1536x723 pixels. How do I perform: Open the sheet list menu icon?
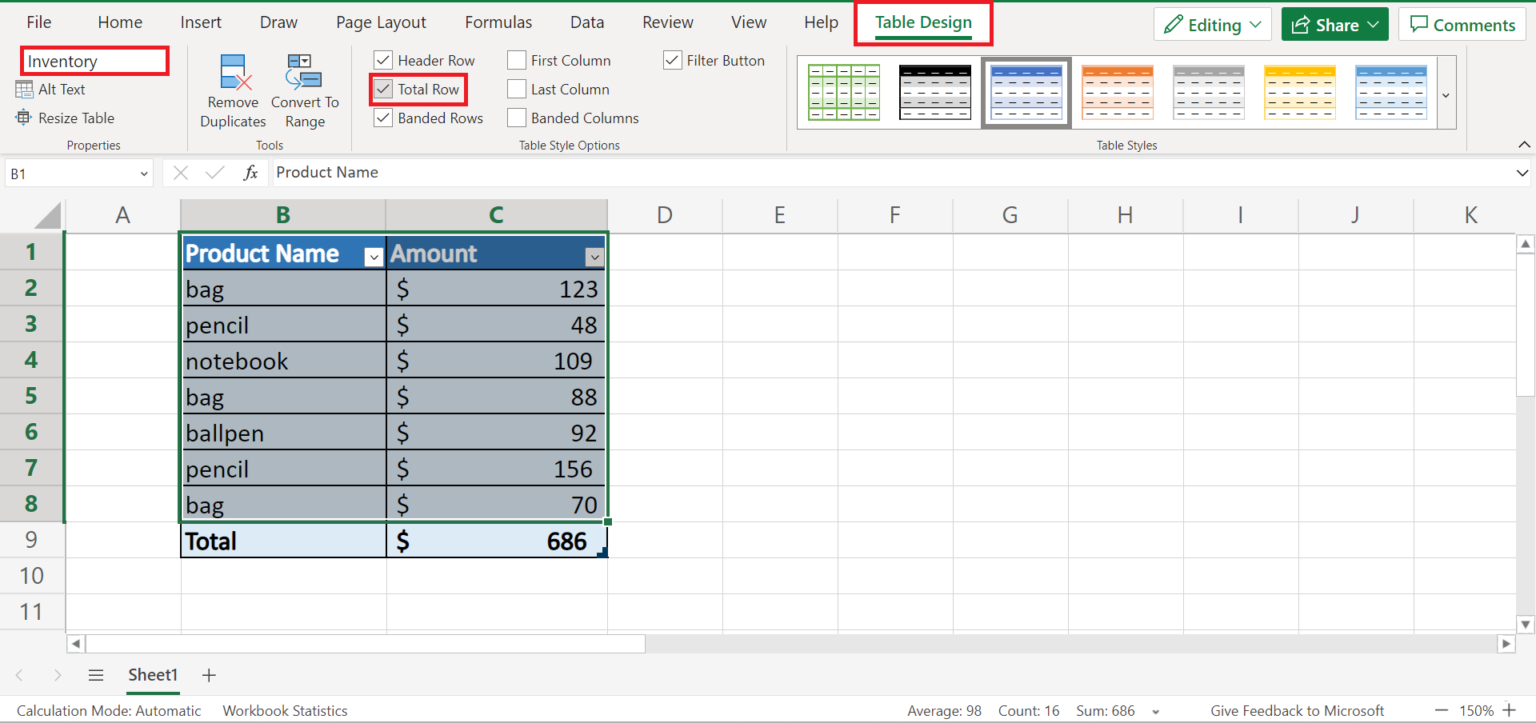click(96, 675)
